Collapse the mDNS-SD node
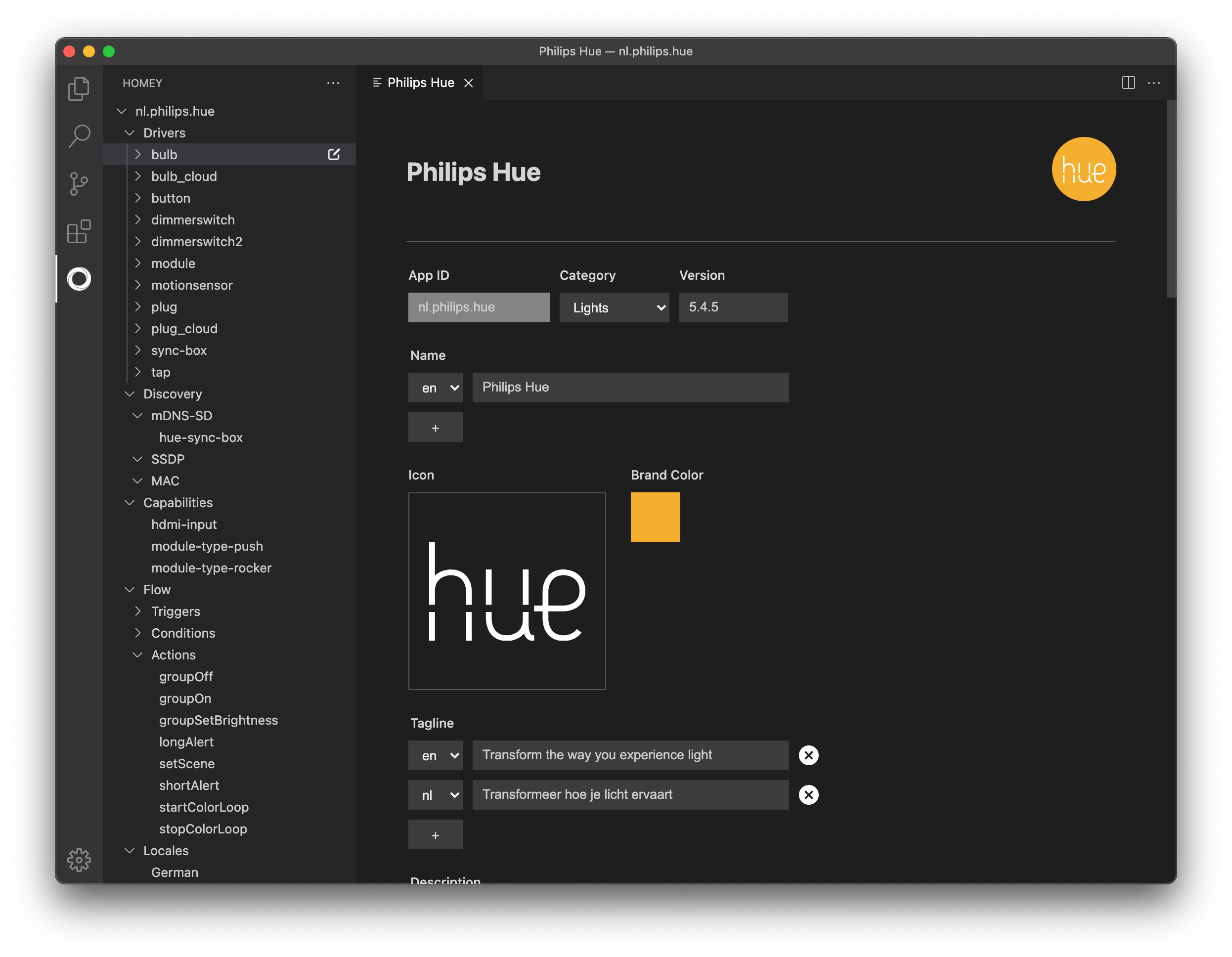 [137, 416]
